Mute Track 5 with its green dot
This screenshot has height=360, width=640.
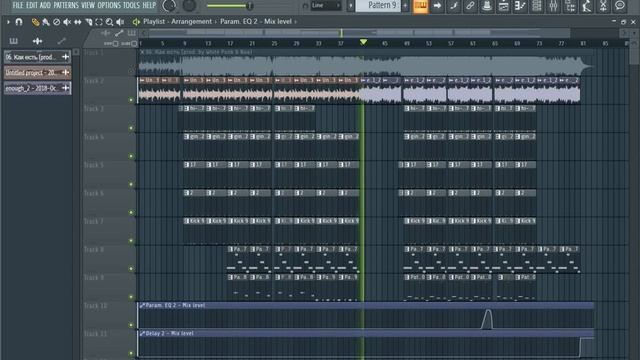click(x=131, y=184)
